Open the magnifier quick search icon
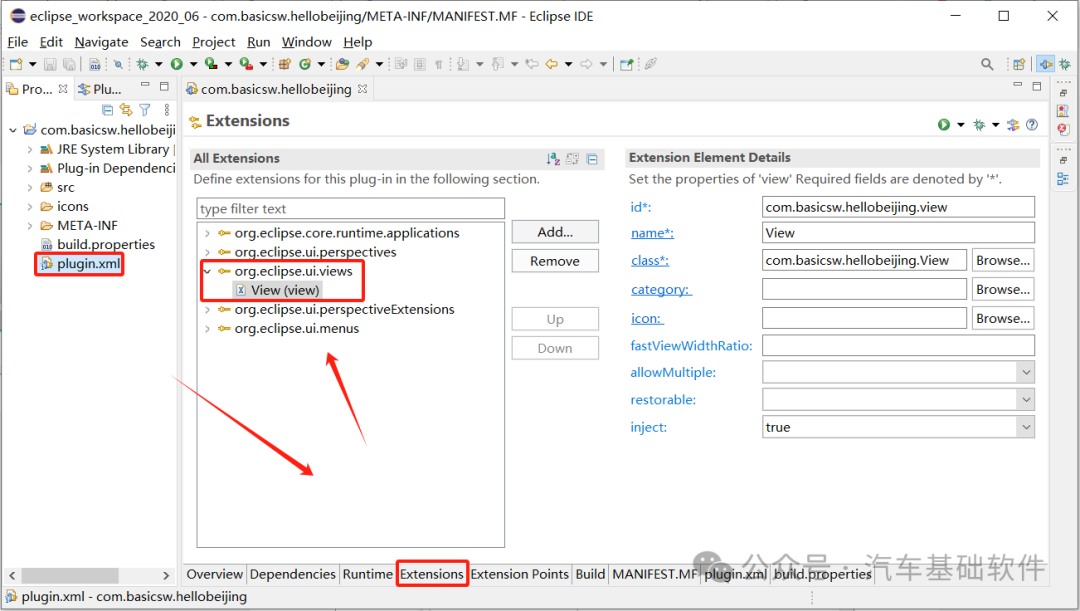The width and height of the screenshot is (1080, 611). click(x=987, y=64)
